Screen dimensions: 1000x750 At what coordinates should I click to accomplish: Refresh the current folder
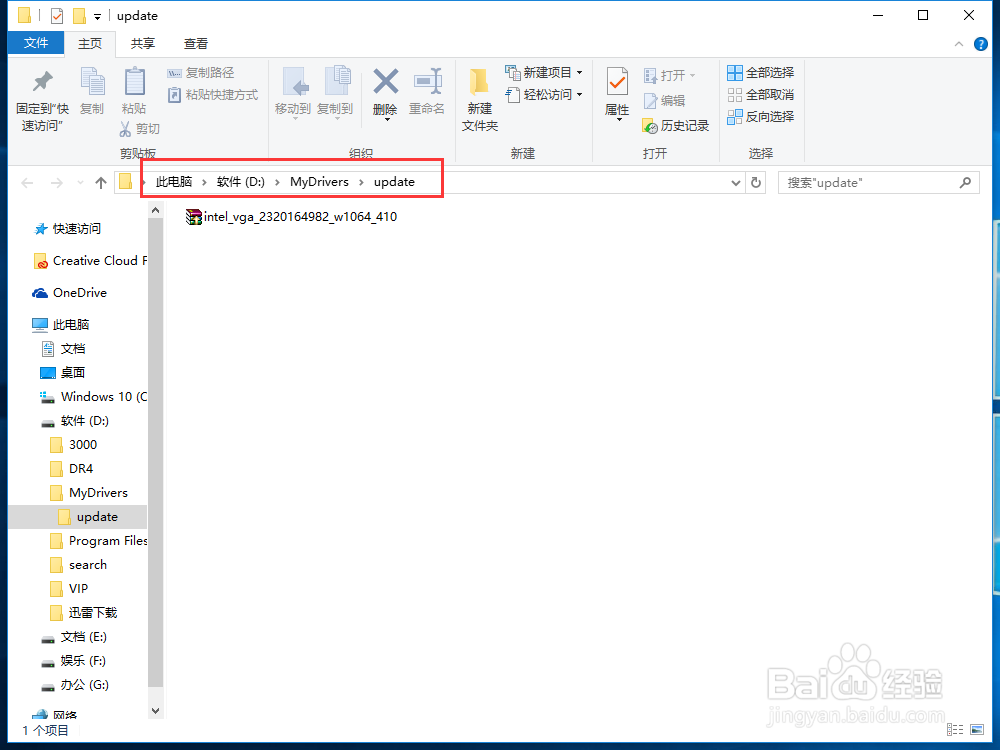[756, 183]
